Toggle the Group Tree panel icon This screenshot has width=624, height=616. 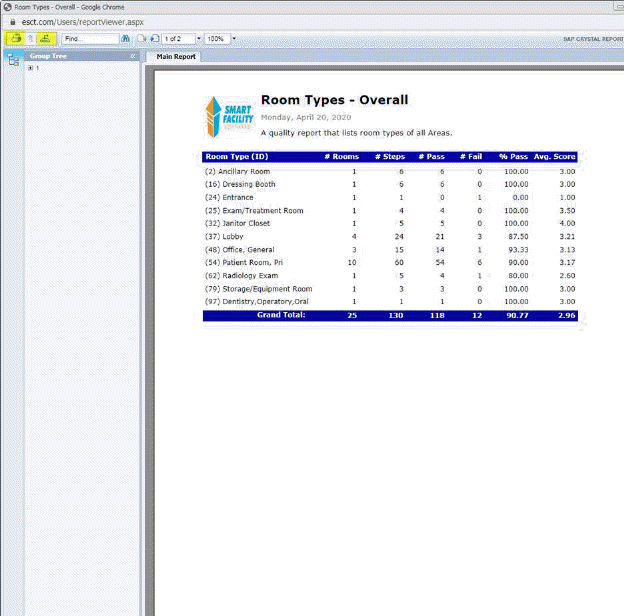[13, 60]
